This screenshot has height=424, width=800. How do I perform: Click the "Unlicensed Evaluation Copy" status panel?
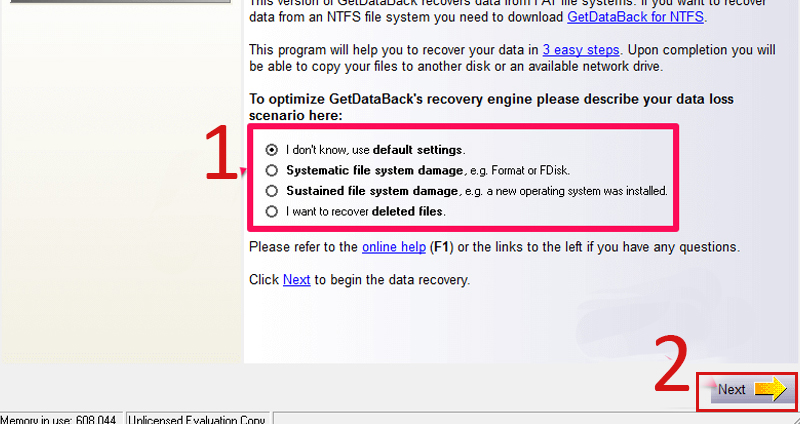click(x=197, y=419)
